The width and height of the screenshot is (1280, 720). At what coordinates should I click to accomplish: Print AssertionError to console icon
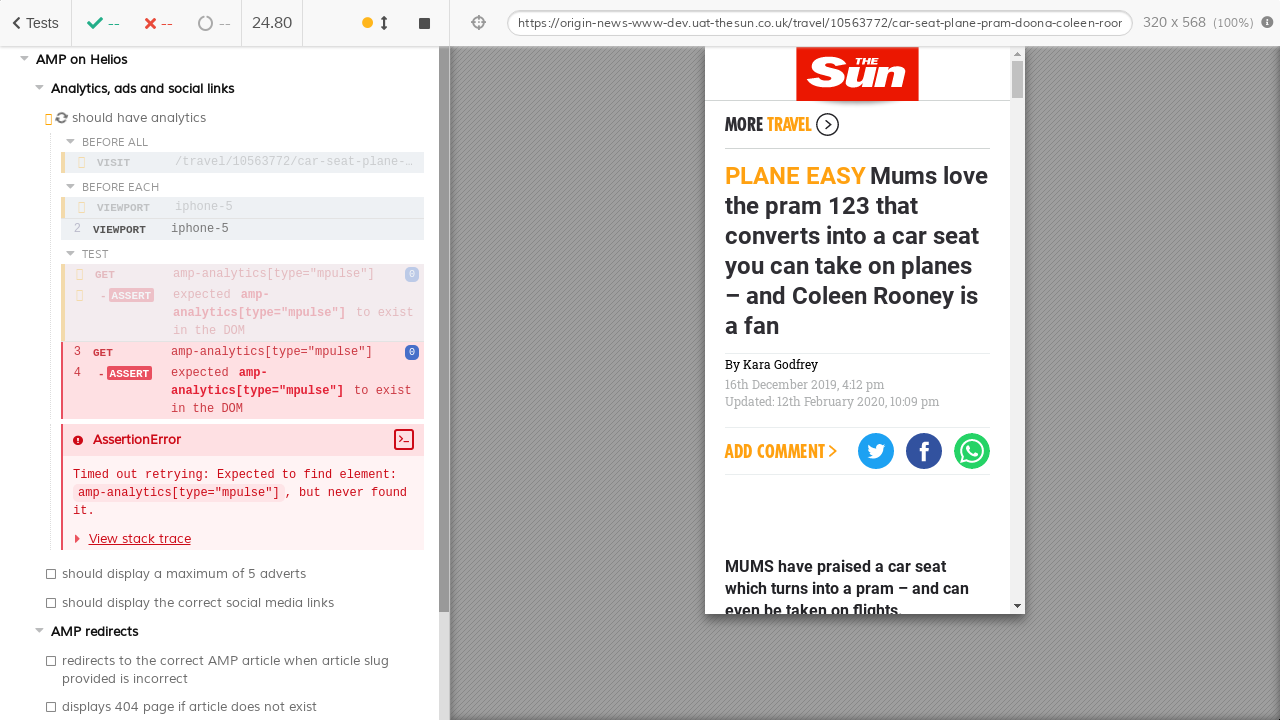point(404,440)
